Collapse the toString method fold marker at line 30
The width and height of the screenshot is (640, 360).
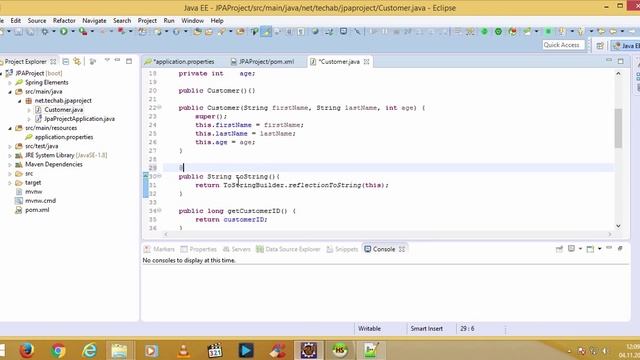pyautogui.click(x=160, y=176)
